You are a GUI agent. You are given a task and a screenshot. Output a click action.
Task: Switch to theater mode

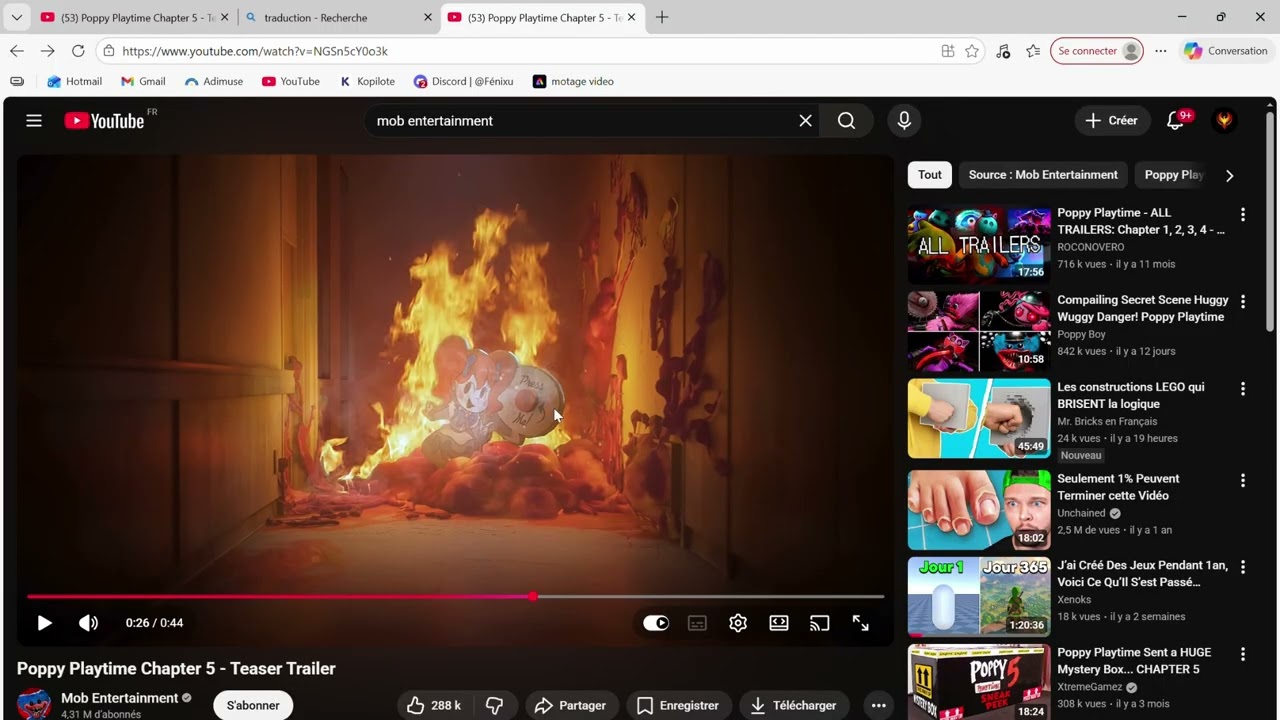tap(779, 623)
